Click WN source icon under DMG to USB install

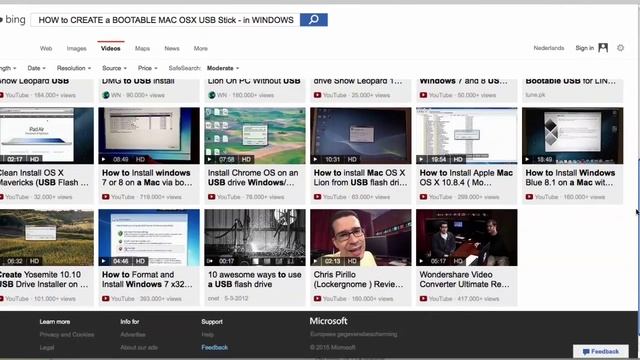click(x=106, y=95)
